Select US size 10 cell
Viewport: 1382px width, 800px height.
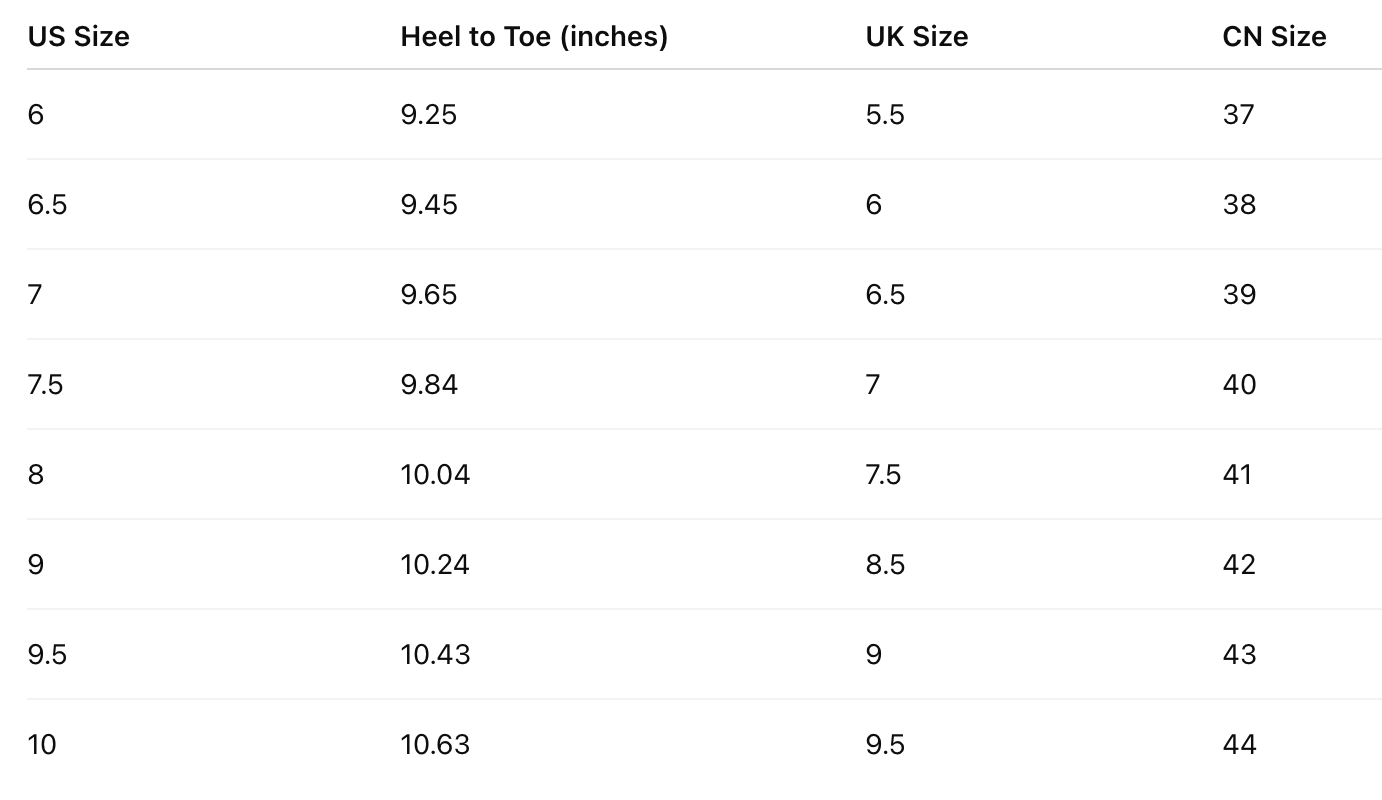click(x=42, y=745)
